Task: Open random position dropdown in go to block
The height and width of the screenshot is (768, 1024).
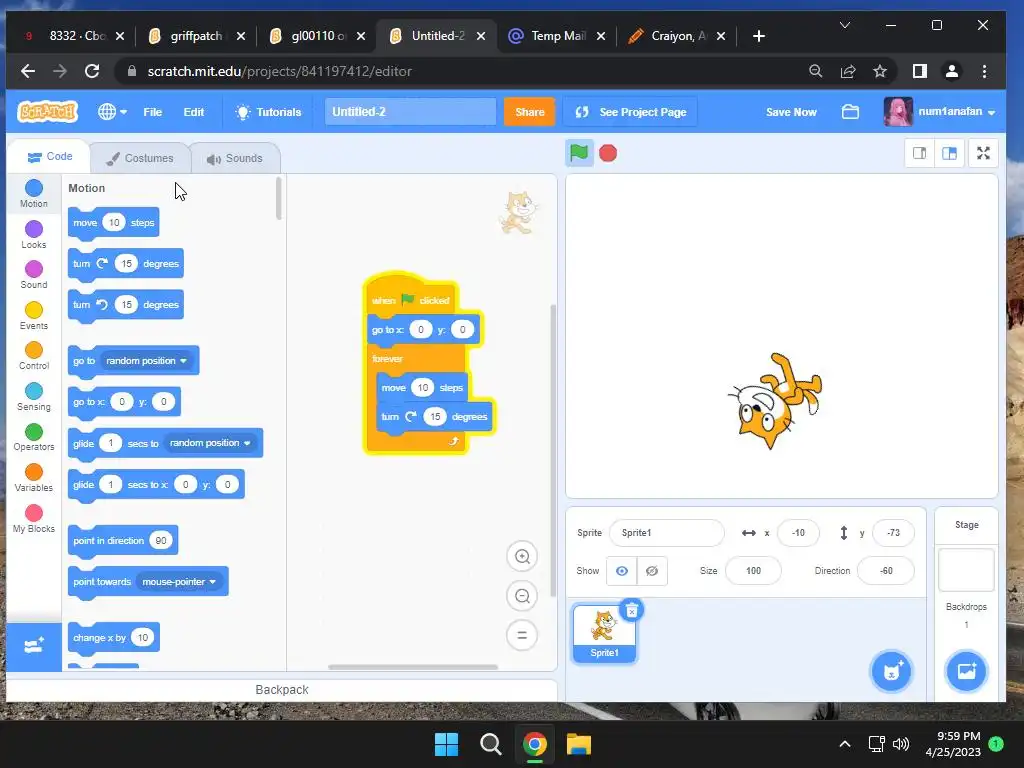Action: [x=147, y=360]
